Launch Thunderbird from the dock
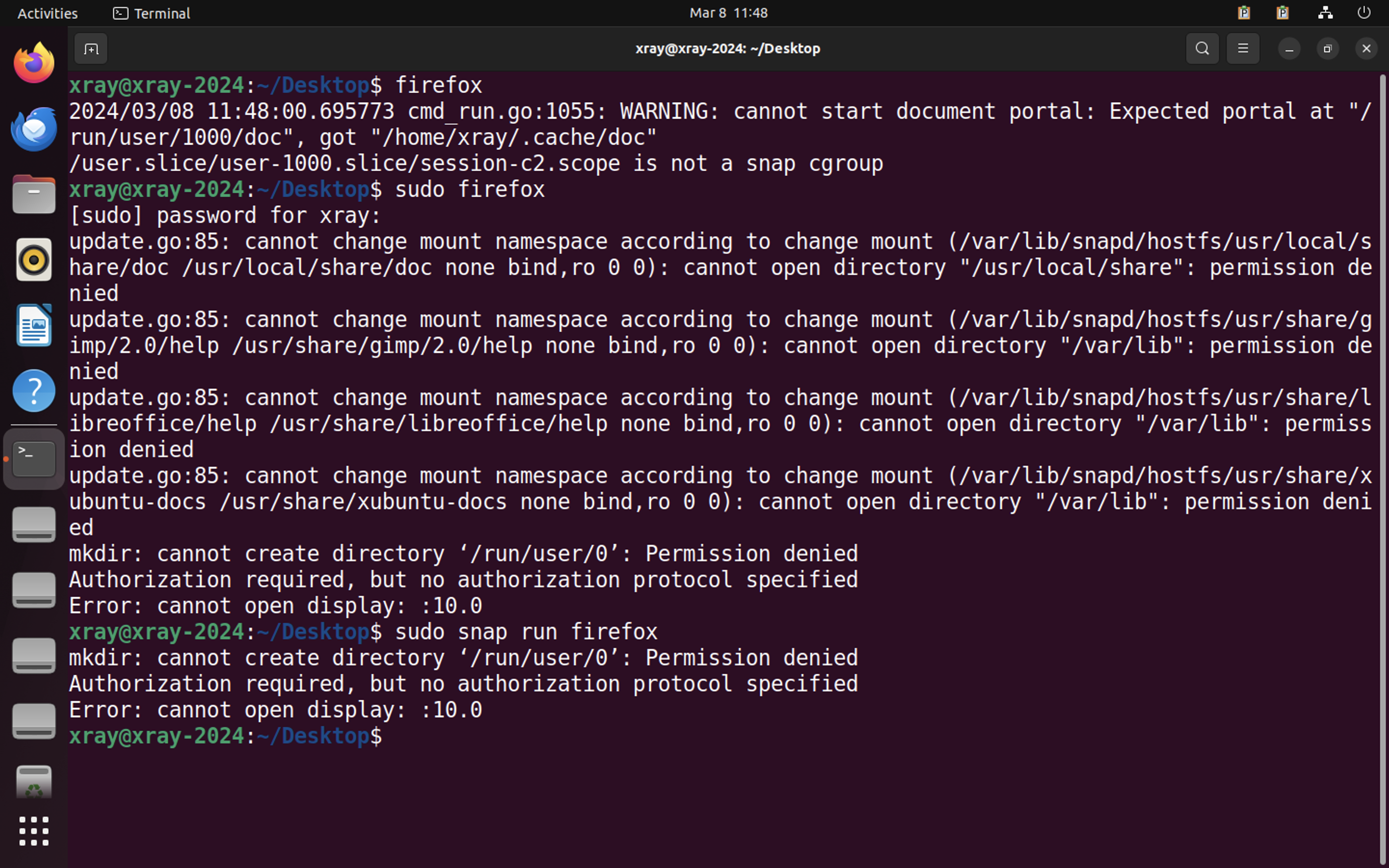Screen dimensions: 1389x868 [x=34, y=129]
